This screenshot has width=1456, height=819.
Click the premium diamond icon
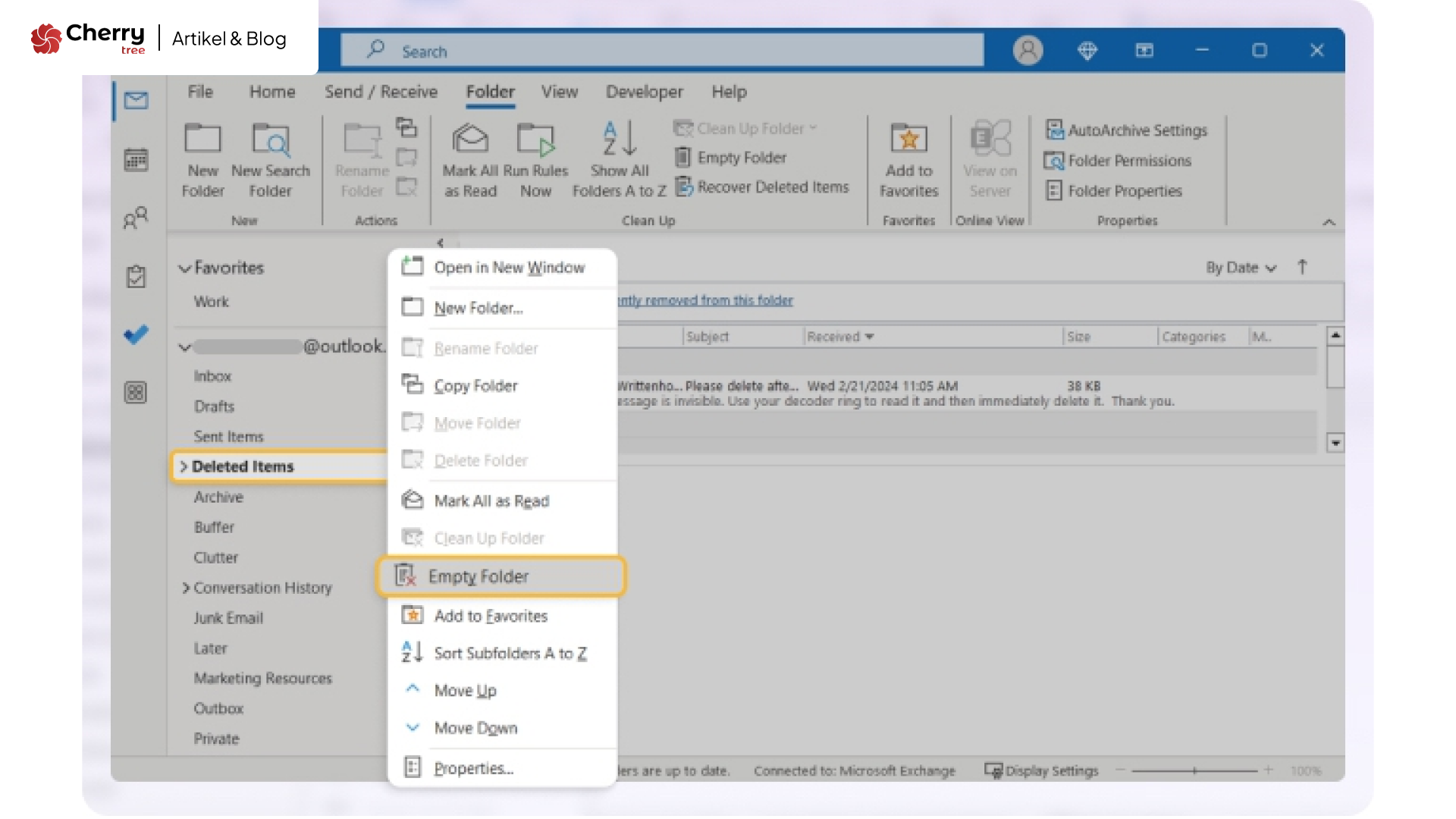(x=1087, y=51)
